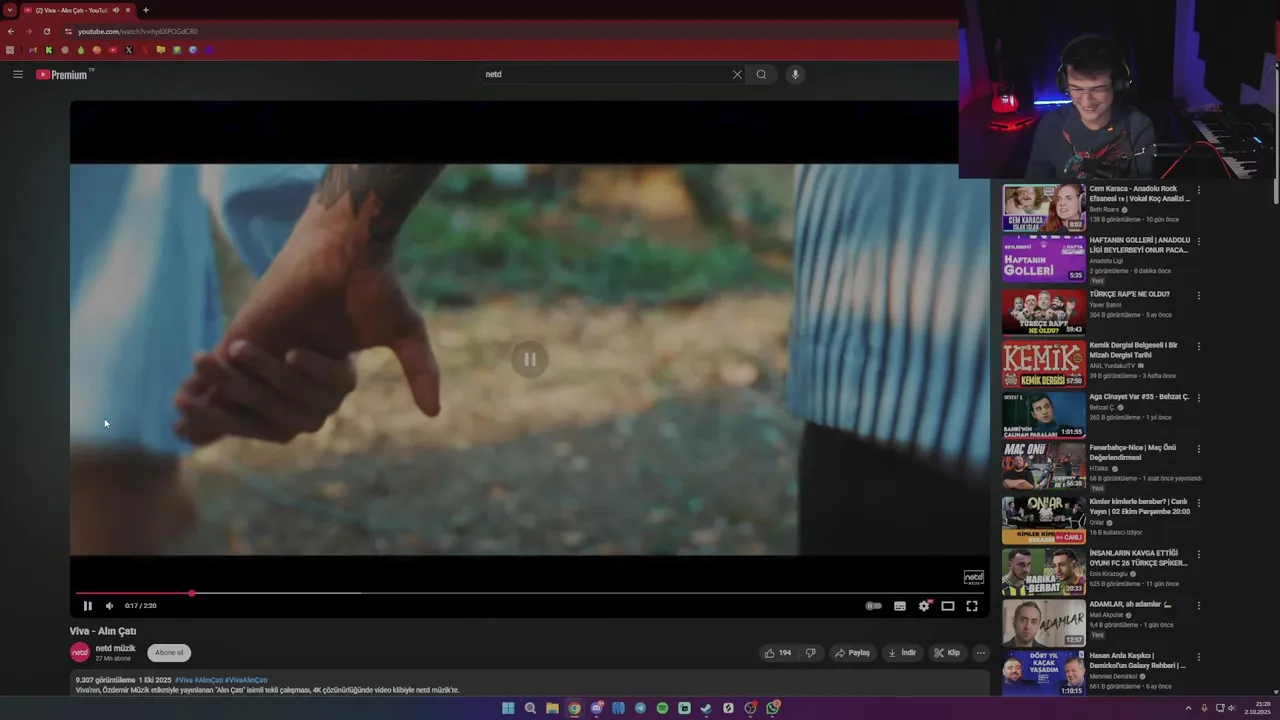Subscribe with Abone ol button
This screenshot has width=1280, height=720.
[x=169, y=653]
